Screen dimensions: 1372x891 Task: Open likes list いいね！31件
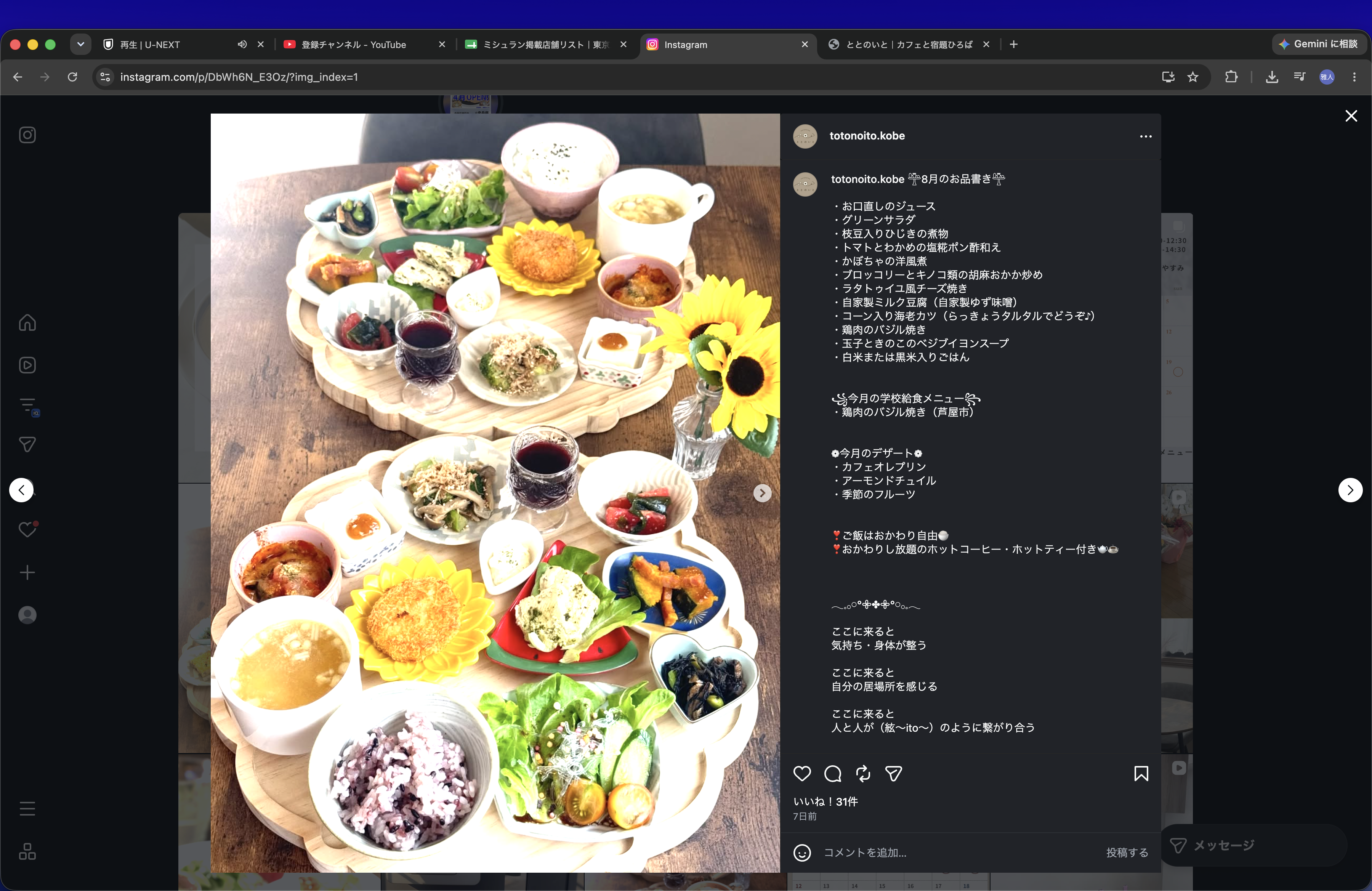tap(825, 802)
